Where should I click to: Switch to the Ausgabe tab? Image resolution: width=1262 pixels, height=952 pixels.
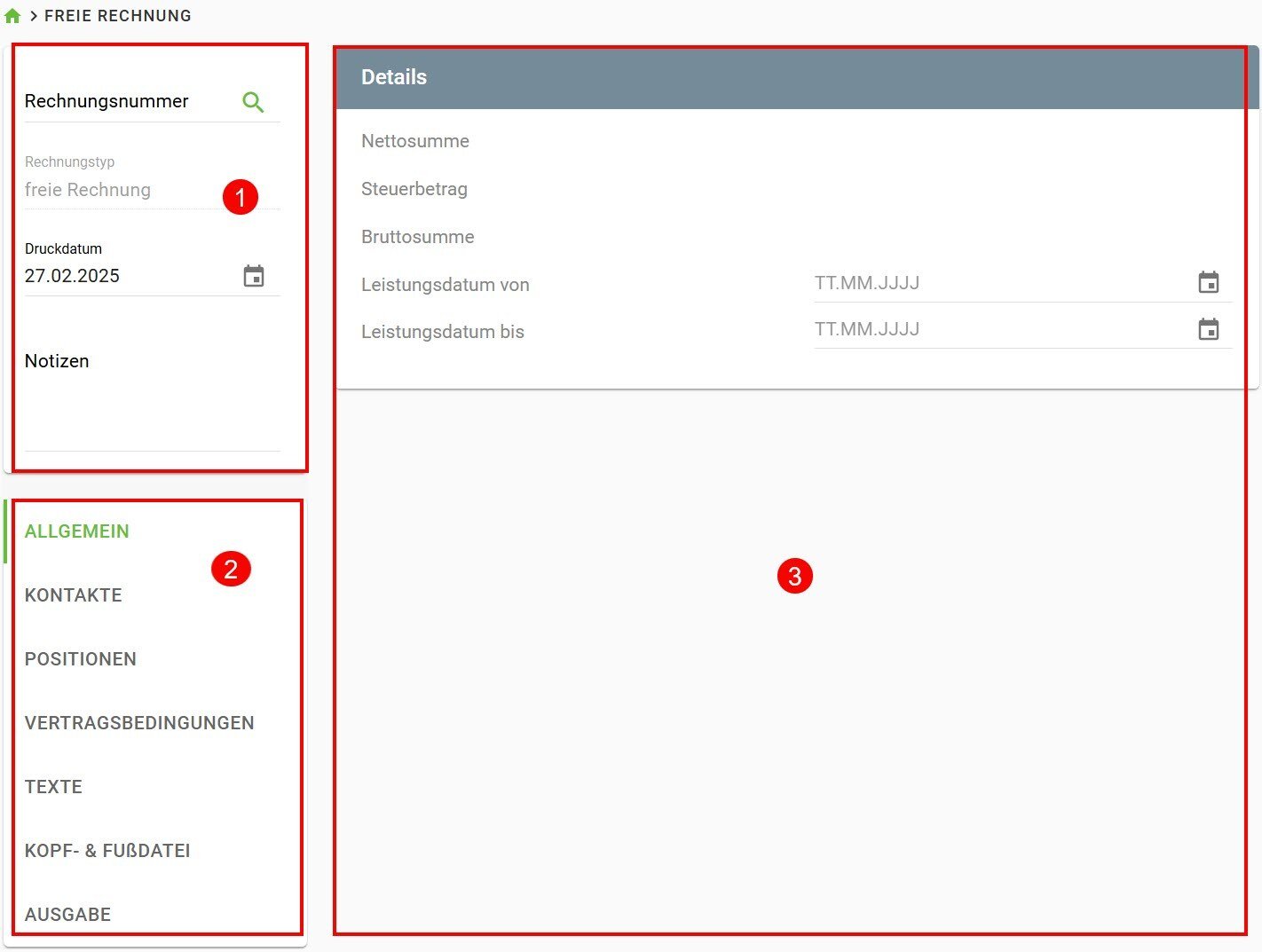(x=67, y=915)
